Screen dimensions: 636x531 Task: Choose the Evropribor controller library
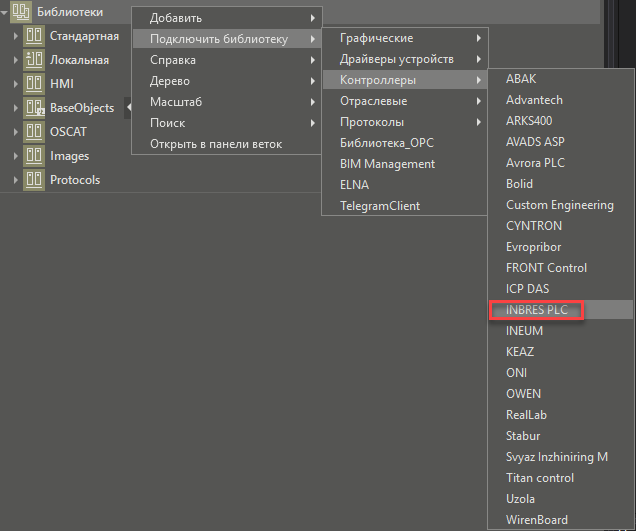(x=561, y=247)
